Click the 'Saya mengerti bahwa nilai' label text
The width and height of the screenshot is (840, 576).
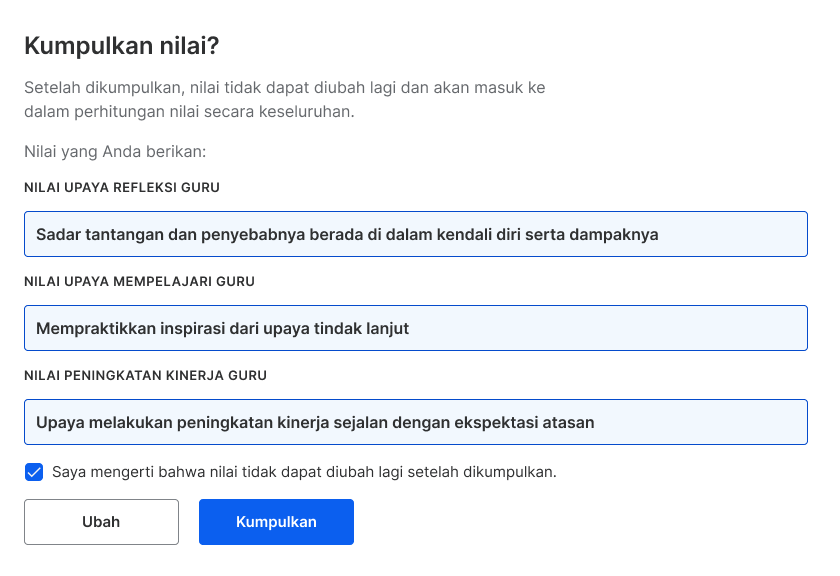pos(304,472)
